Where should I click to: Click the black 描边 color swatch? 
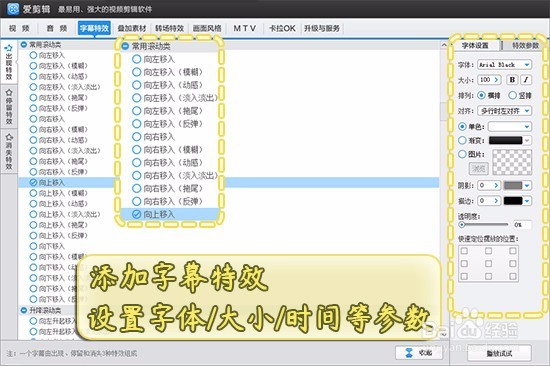coord(513,201)
